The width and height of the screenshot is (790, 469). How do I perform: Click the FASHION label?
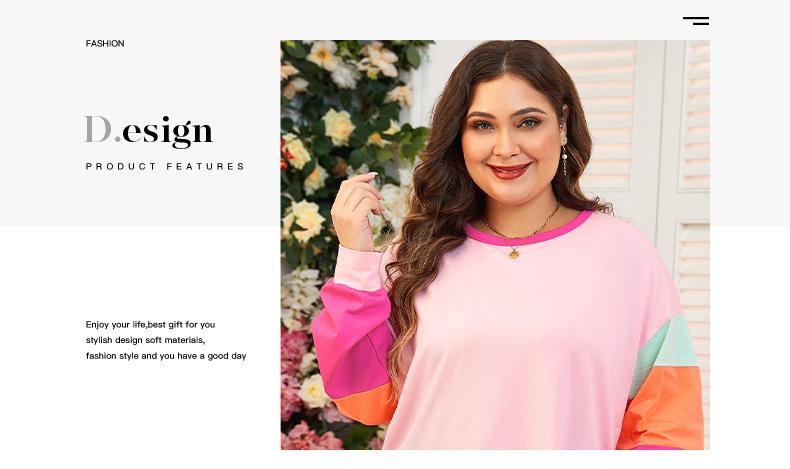click(x=105, y=44)
